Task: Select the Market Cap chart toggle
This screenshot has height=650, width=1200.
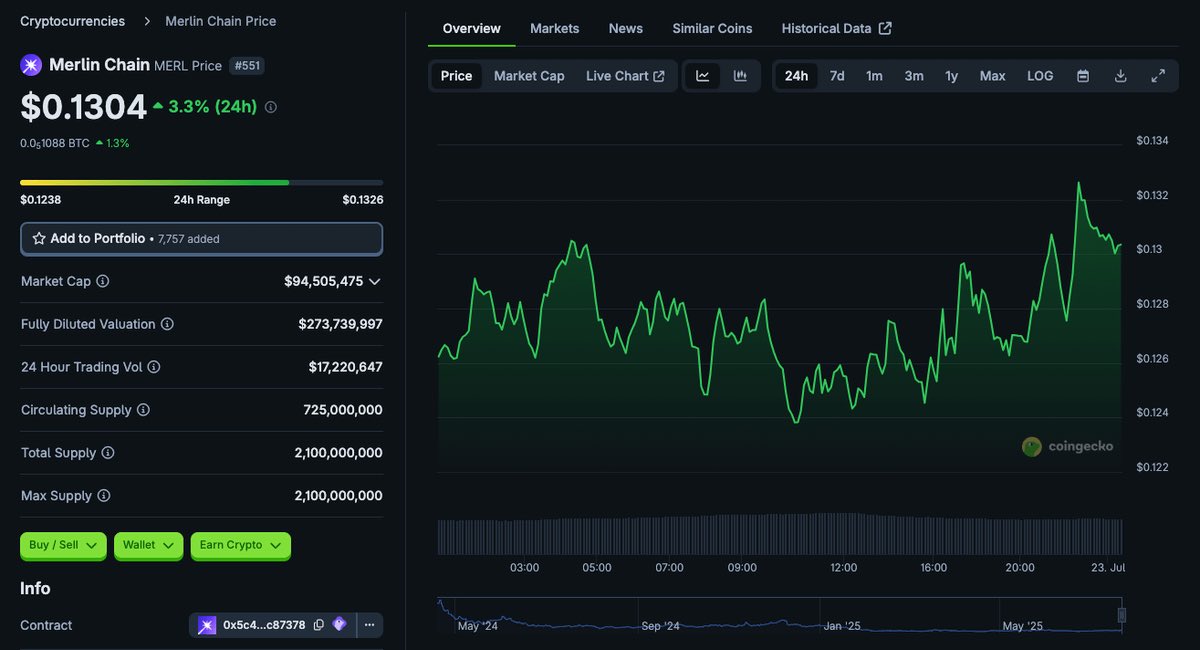Action: click(529, 76)
